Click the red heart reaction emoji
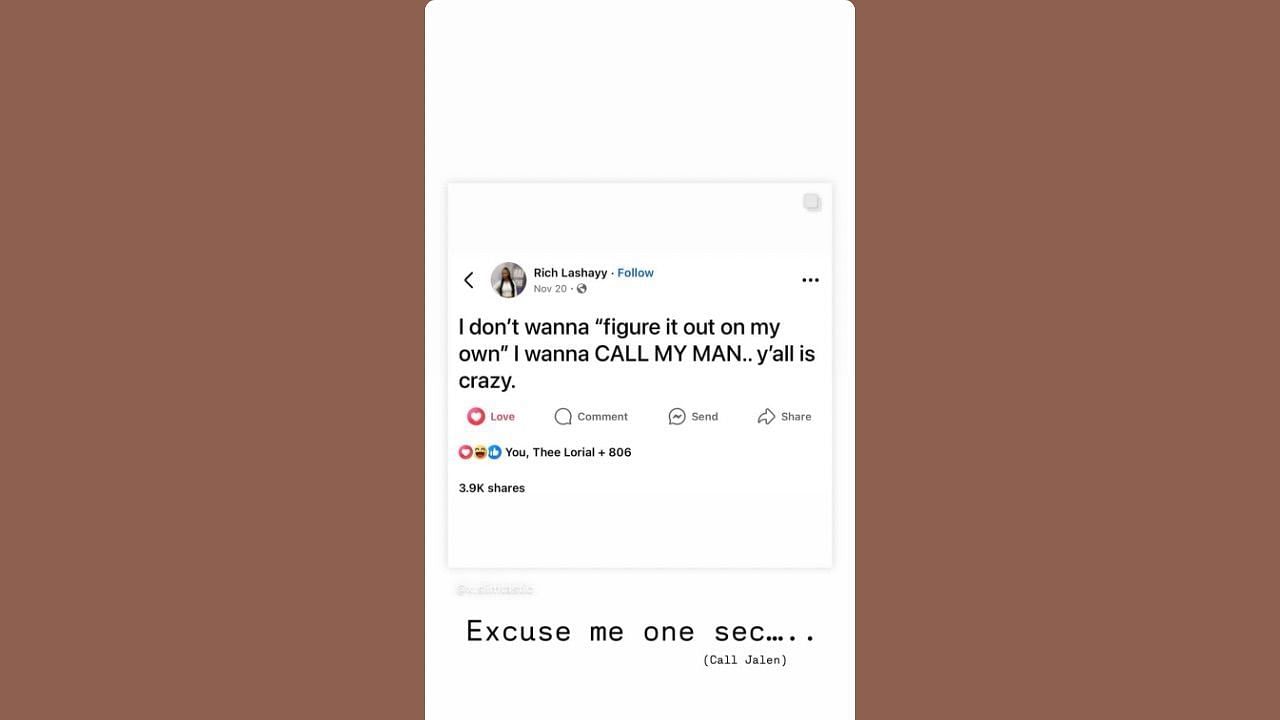Viewport: 1280px width, 720px height. click(x=465, y=452)
